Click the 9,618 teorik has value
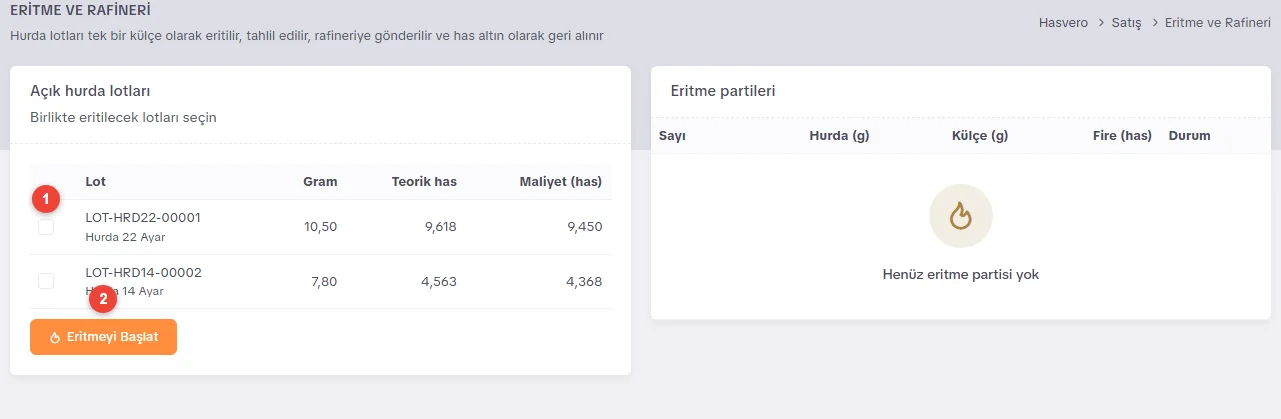This screenshot has width=1281, height=419. point(440,227)
